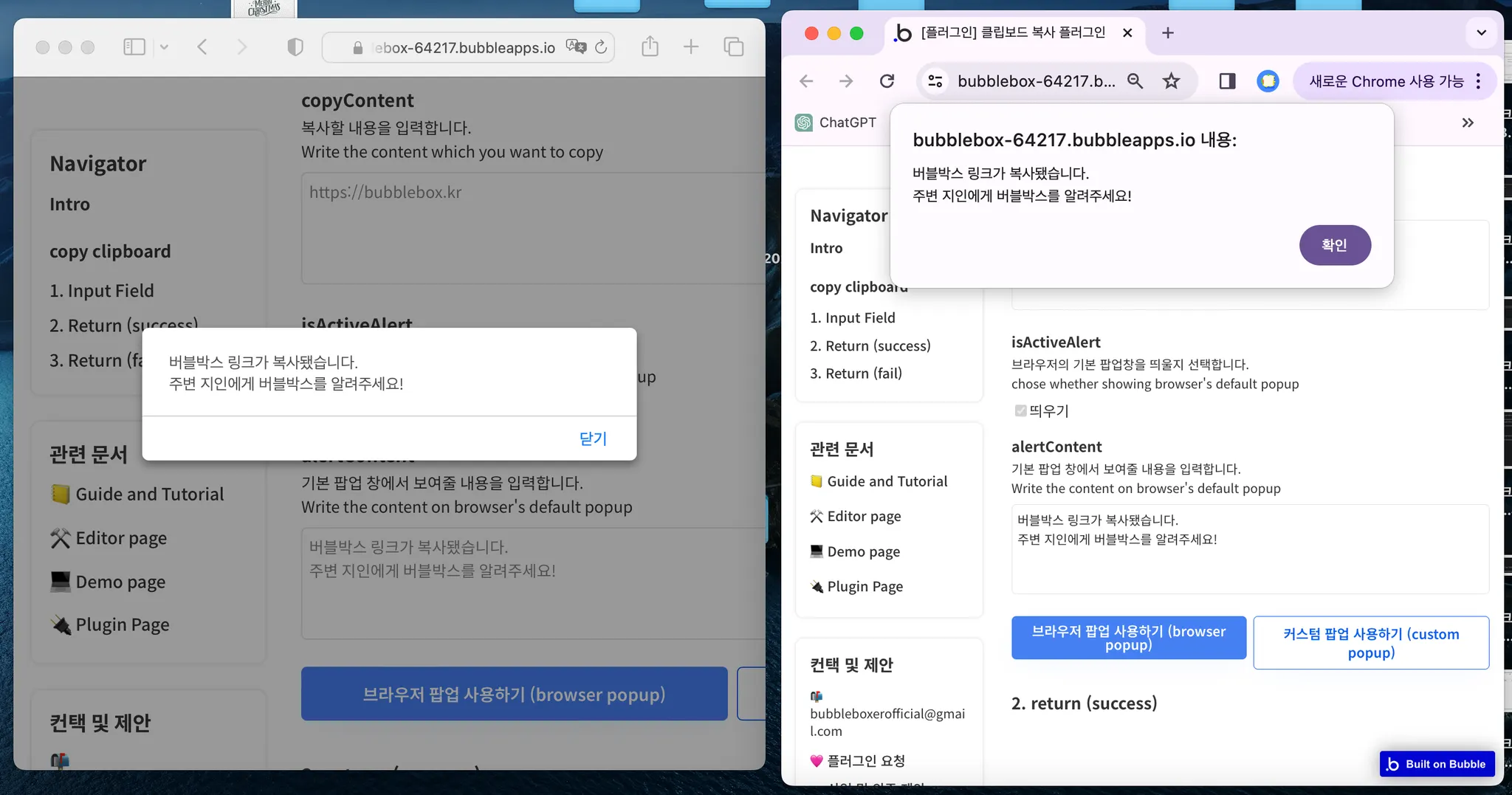
Task: Expand Safari sidebar options chevron
Action: click(x=164, y=47)
